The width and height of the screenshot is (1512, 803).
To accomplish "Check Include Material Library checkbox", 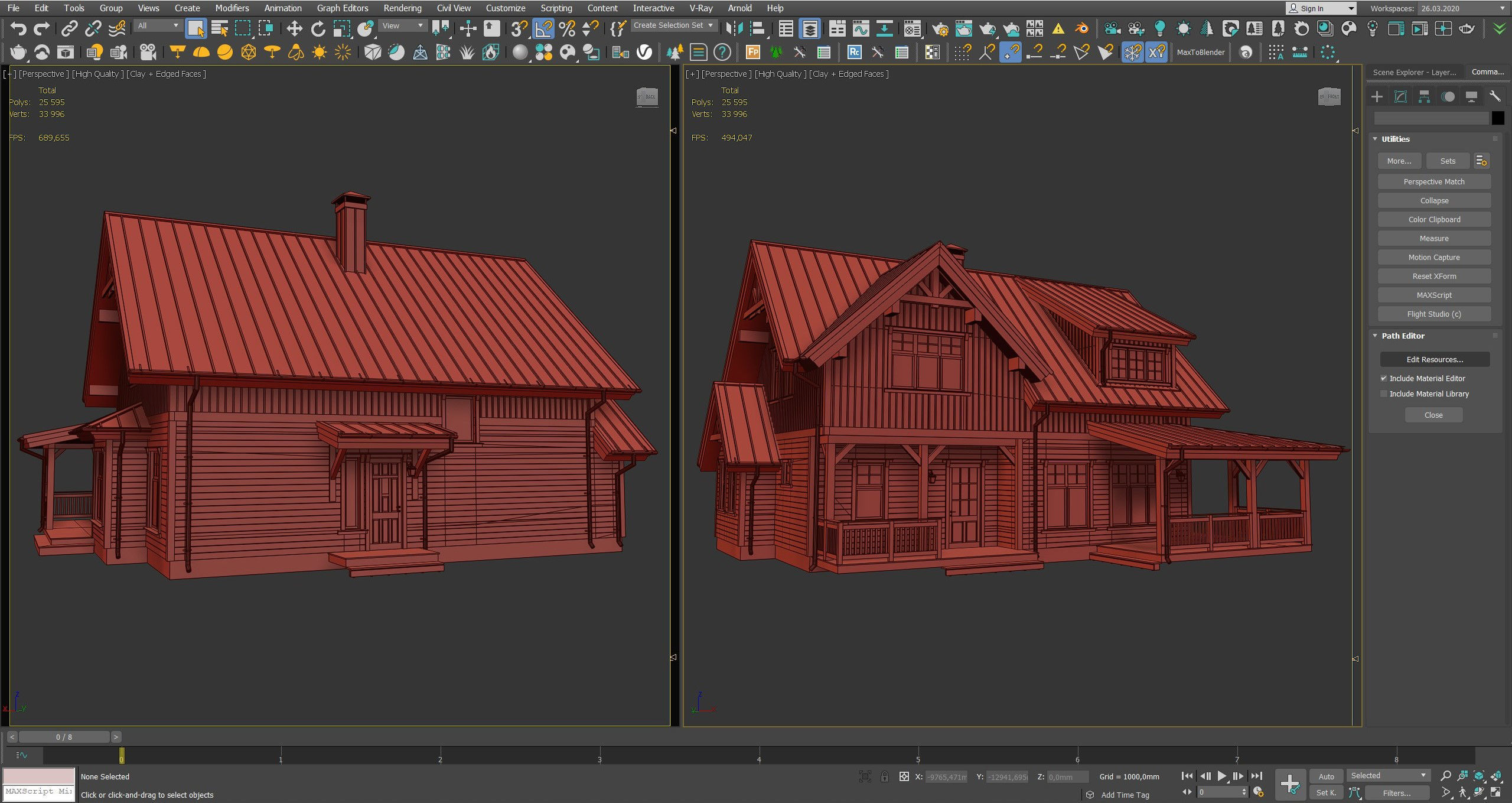I will tap(1383, 394).
